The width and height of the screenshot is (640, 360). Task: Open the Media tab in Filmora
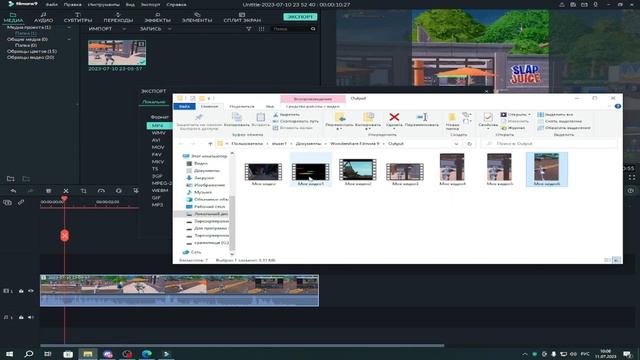click(x=13, y=17)
